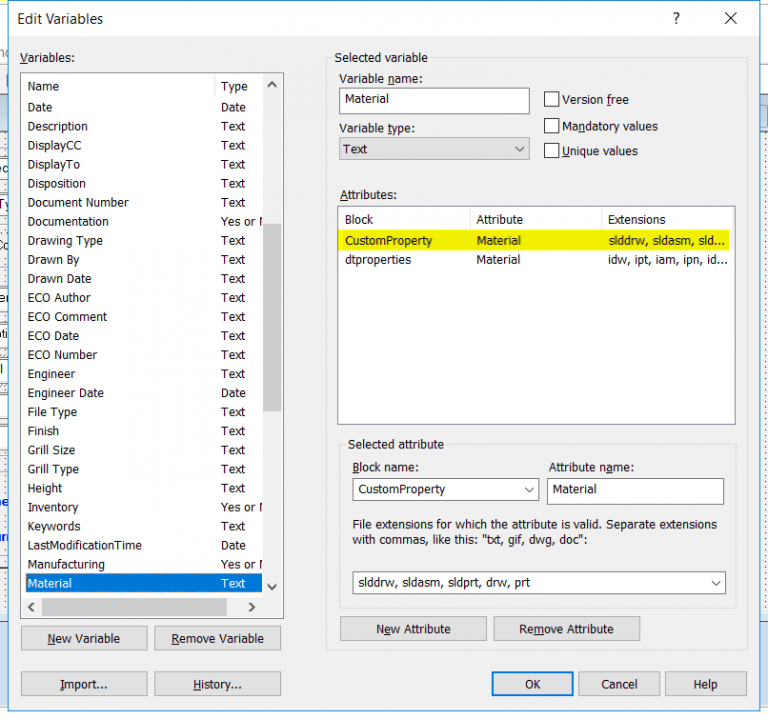Select the Drawn Date variable
Viewport: 768px width, 719px height.
[x=144, y=279]
